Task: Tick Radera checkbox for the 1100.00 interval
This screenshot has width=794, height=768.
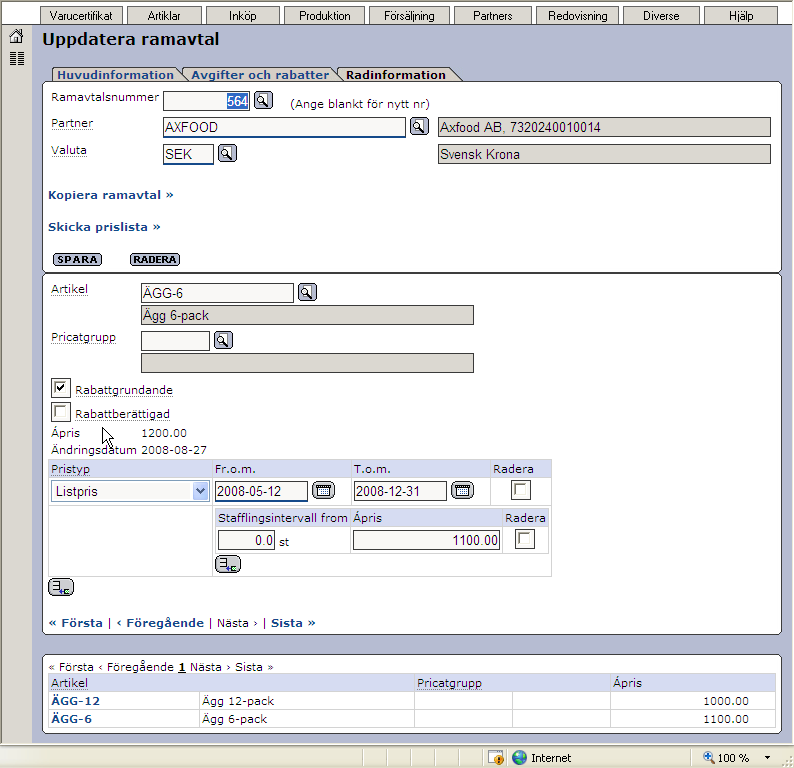Action: [525, 539]
